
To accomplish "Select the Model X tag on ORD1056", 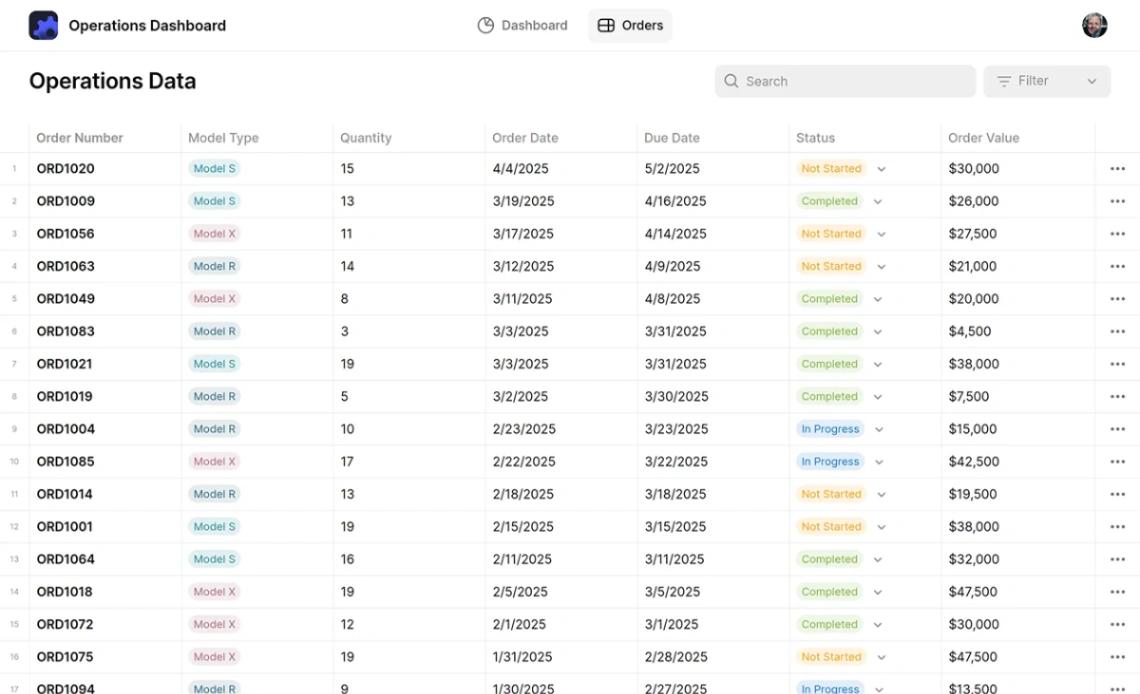I will [214, 234].
